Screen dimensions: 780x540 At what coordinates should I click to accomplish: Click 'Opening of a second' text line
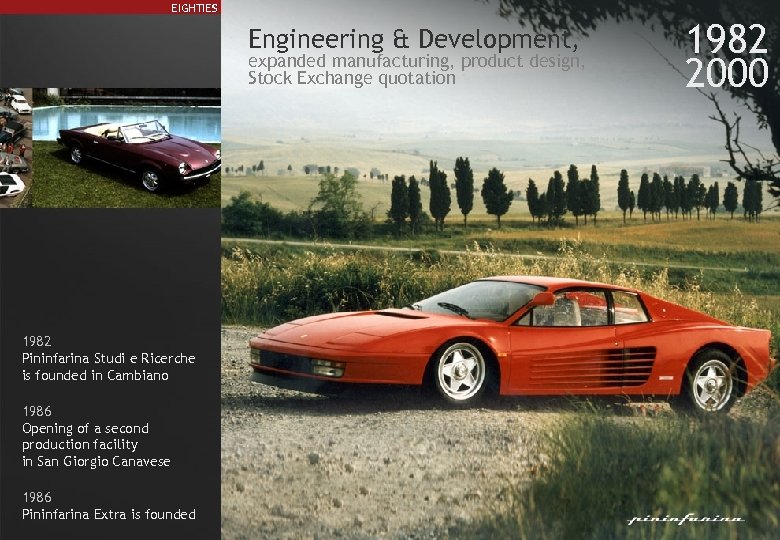85,428
